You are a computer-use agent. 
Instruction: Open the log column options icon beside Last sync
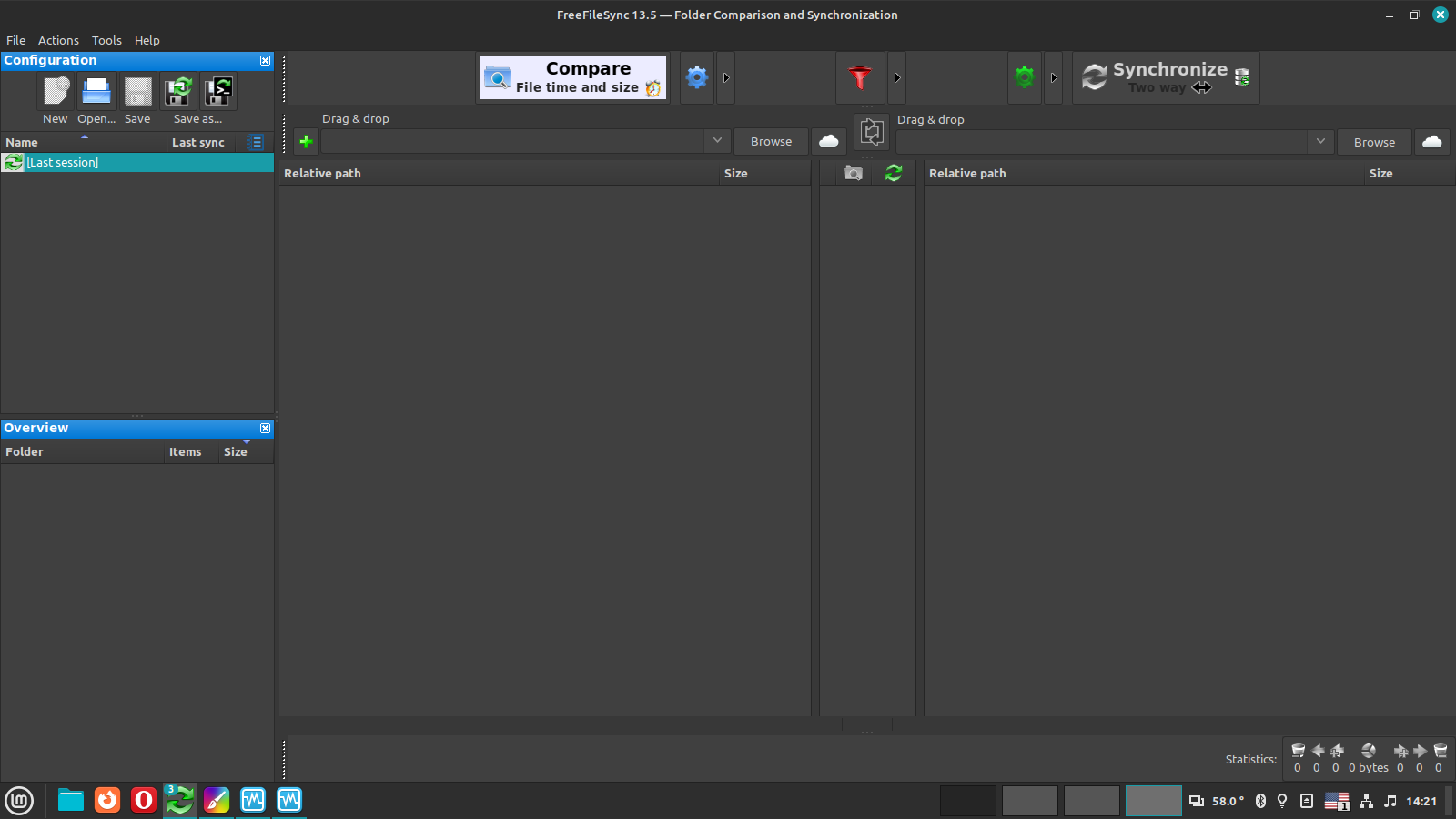[256, 142]
